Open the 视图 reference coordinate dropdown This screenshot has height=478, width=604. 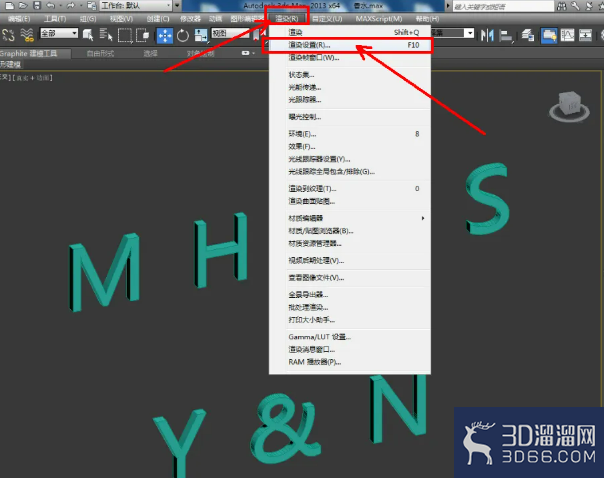231,34
